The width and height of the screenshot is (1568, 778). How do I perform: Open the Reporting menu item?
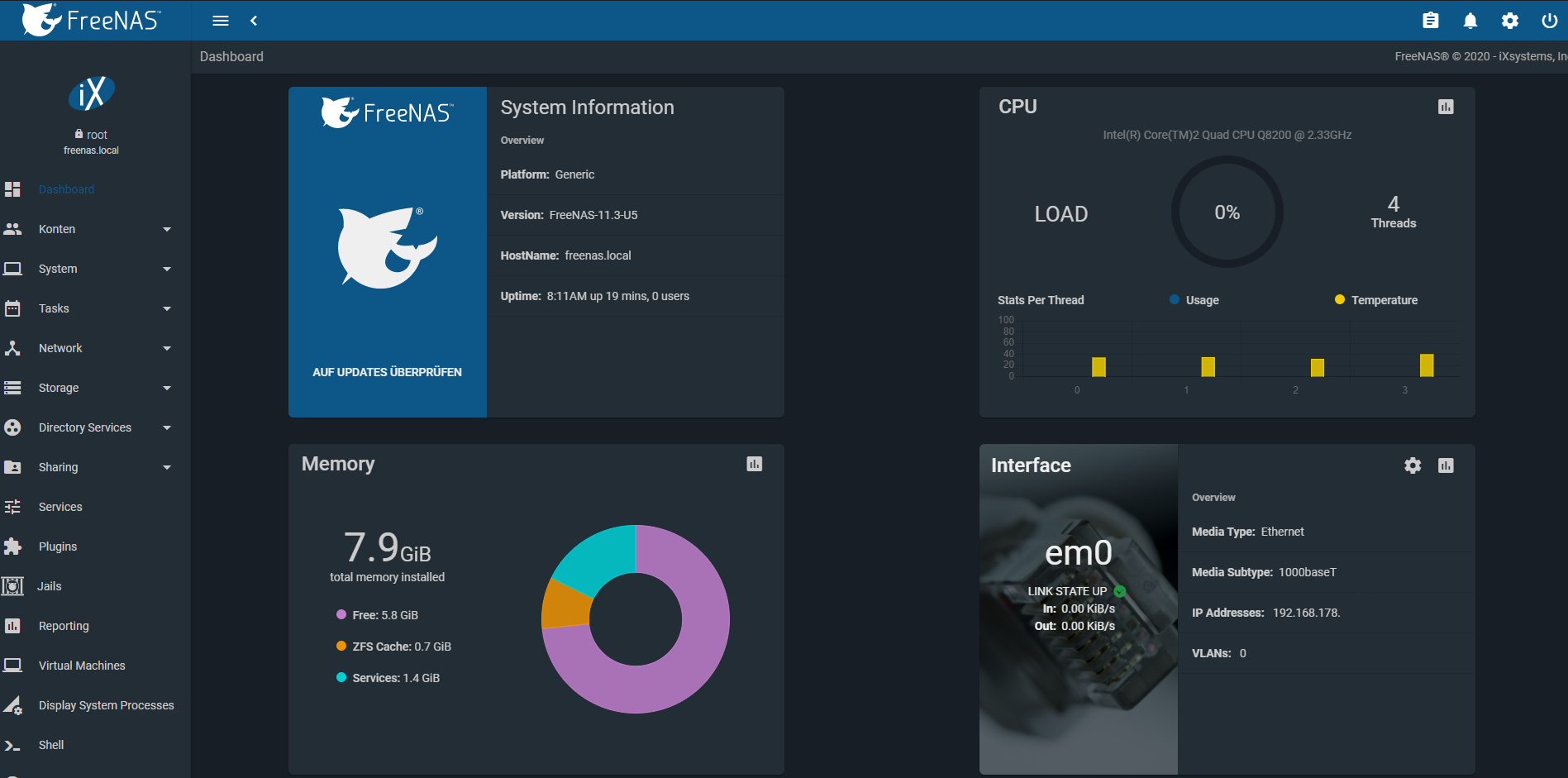coord(64,626)
